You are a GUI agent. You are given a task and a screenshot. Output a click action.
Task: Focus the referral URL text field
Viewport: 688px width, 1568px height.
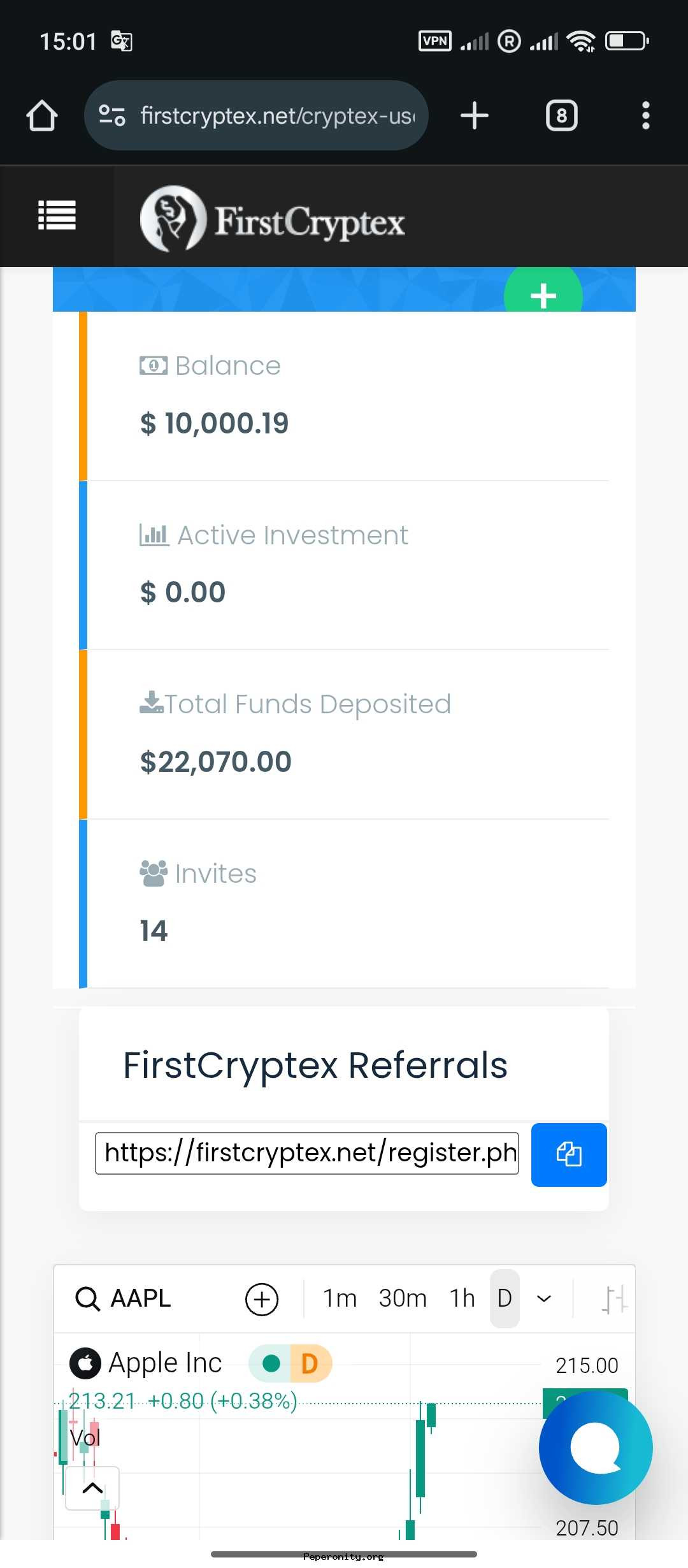click(306, 1153)
